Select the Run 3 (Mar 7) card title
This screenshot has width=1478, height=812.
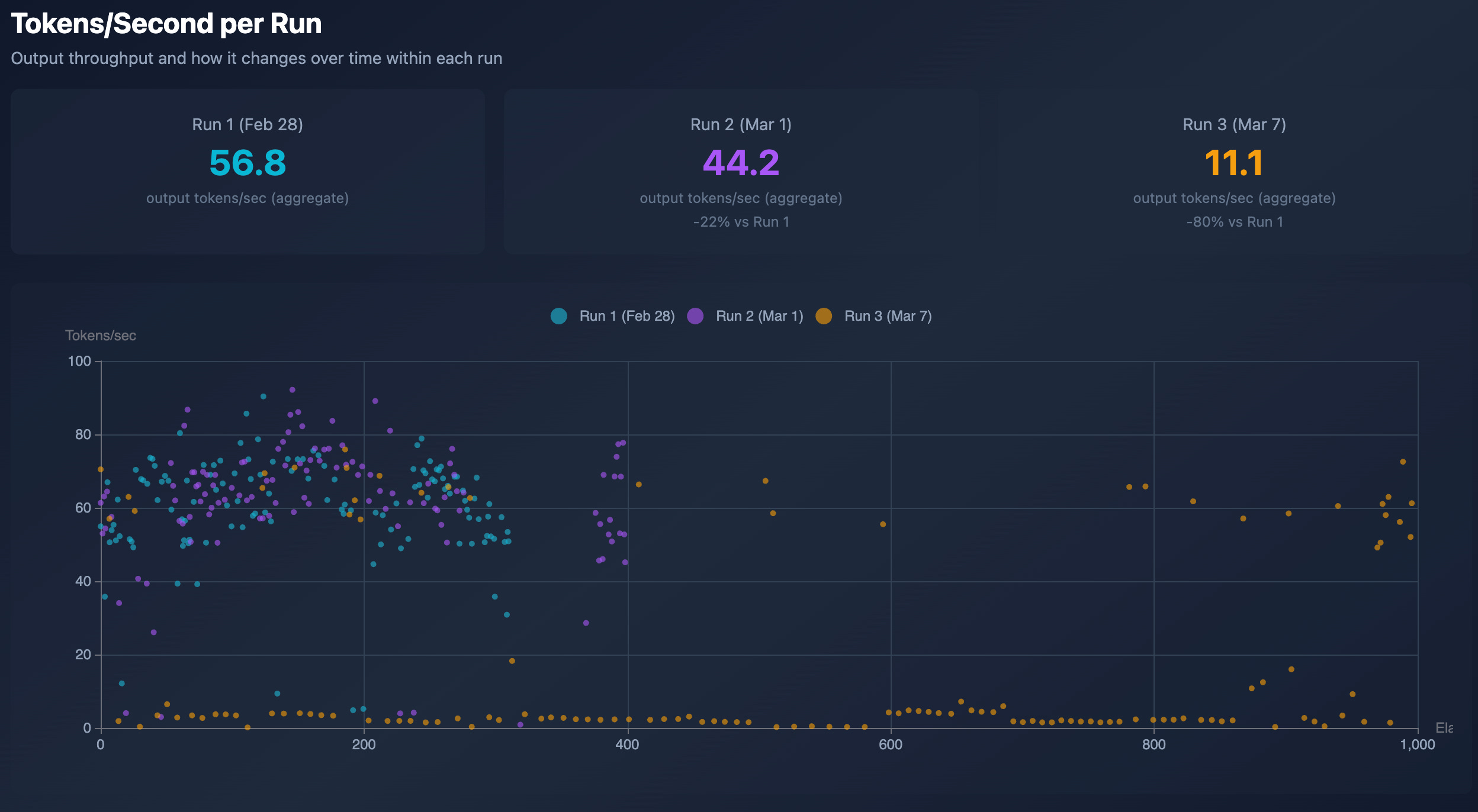coord(1234,124)
